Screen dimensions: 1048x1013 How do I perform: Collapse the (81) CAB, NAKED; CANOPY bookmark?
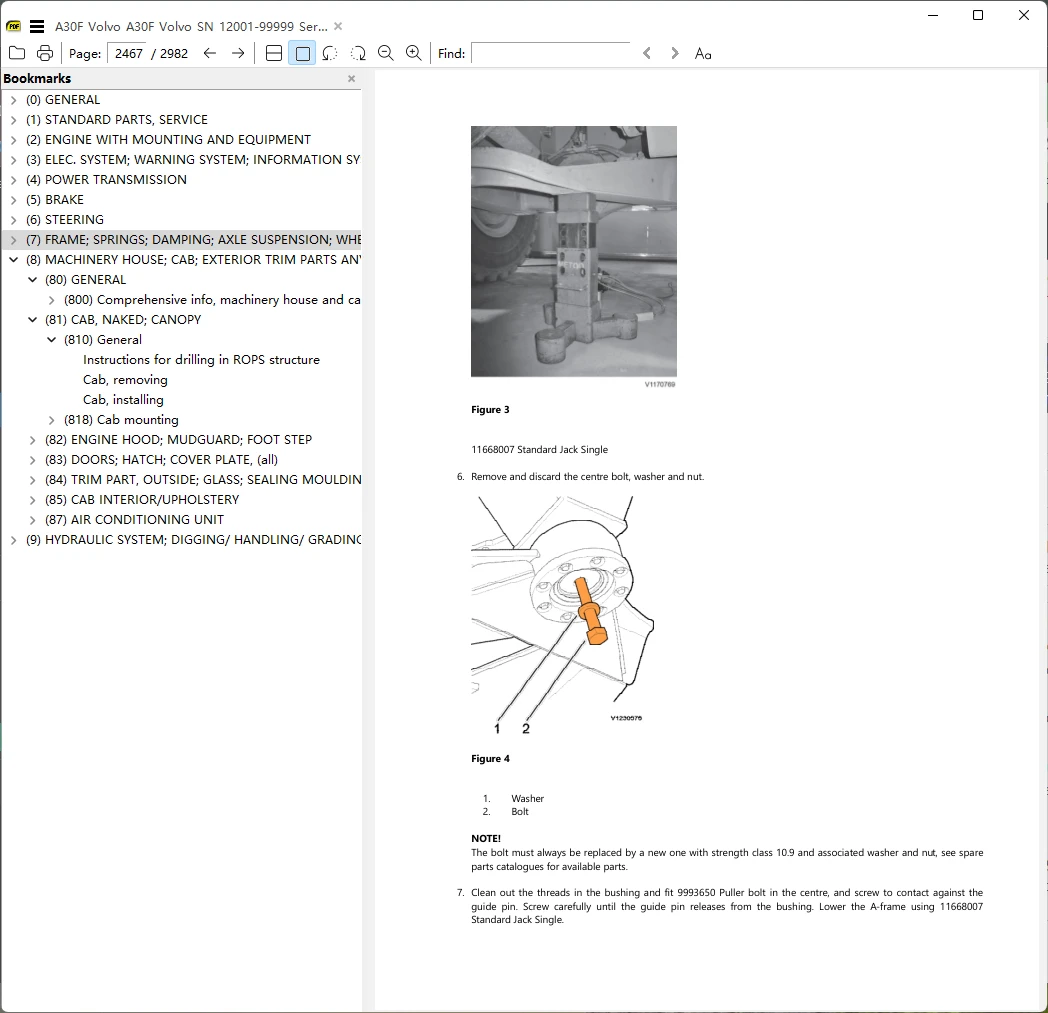point(33,320)
